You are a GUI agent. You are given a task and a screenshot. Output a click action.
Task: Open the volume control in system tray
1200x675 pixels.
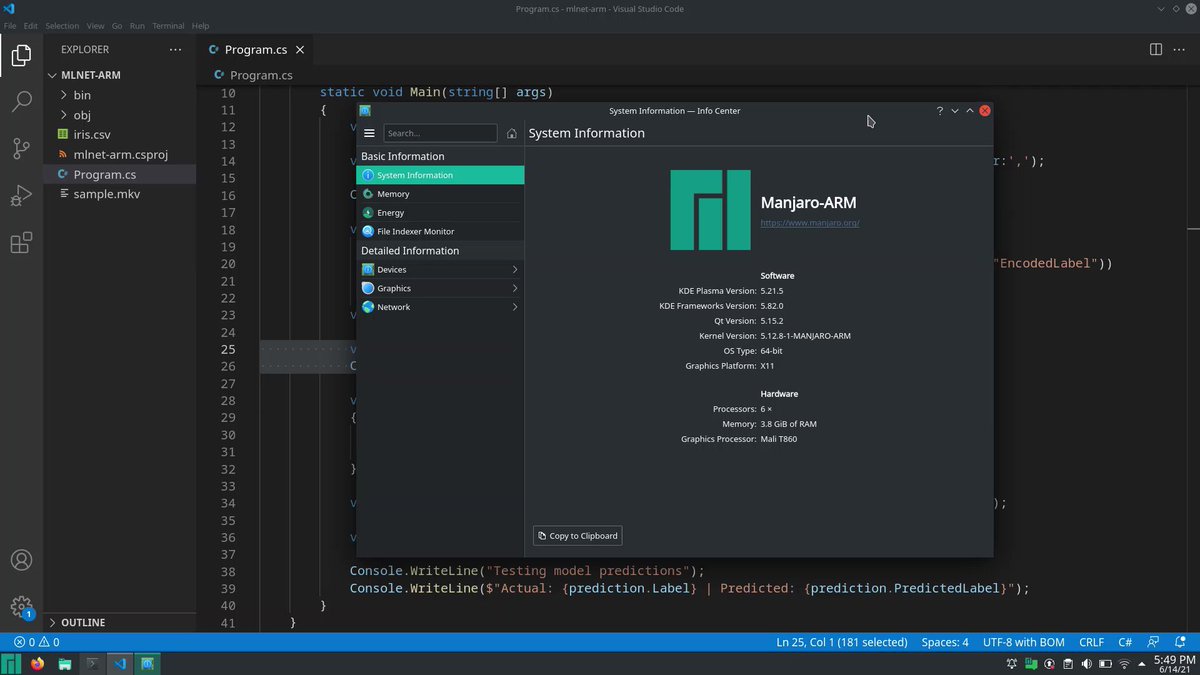1087,663
